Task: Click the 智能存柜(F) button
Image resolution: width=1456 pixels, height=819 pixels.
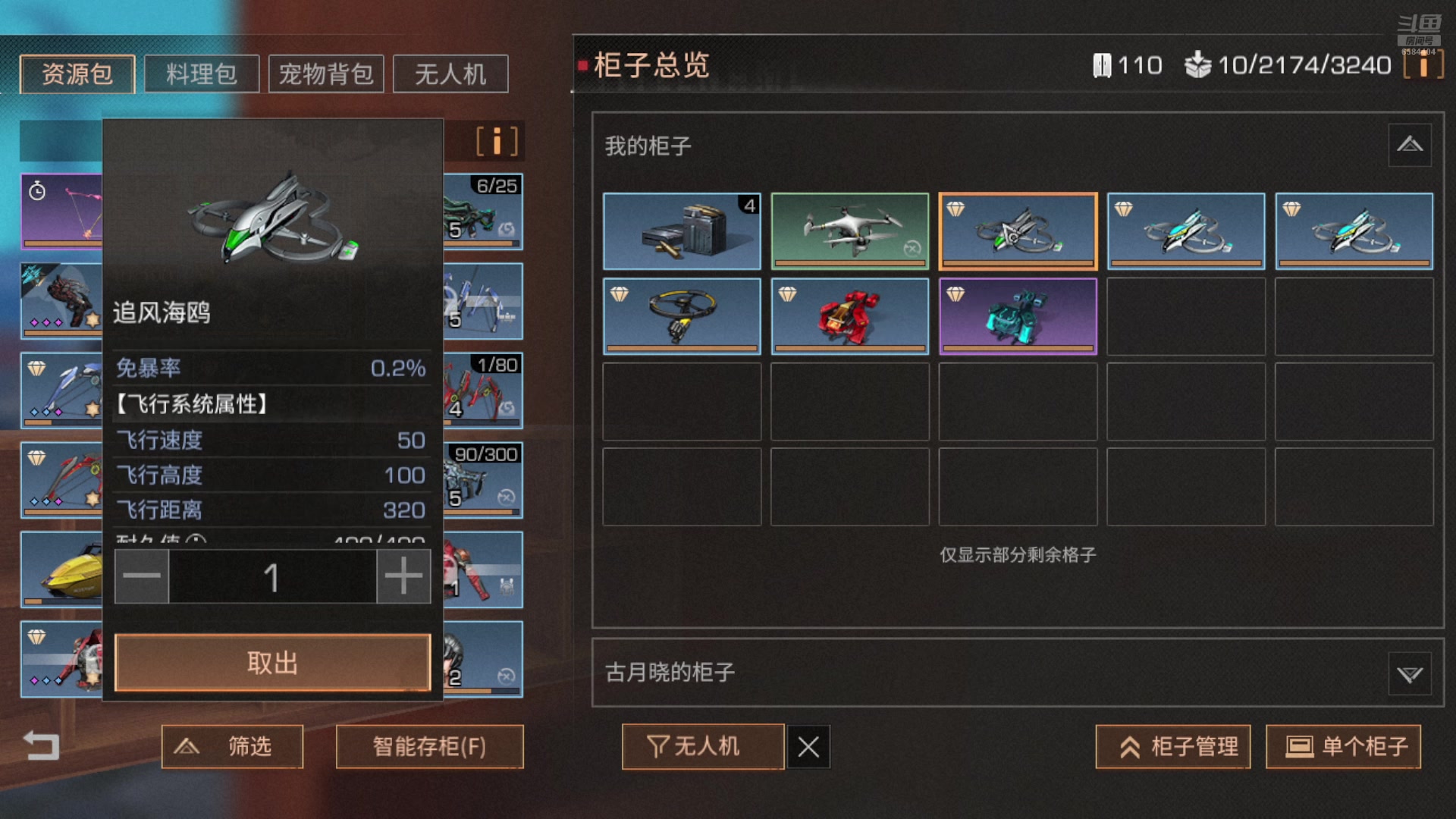Action: click(429, 747)
